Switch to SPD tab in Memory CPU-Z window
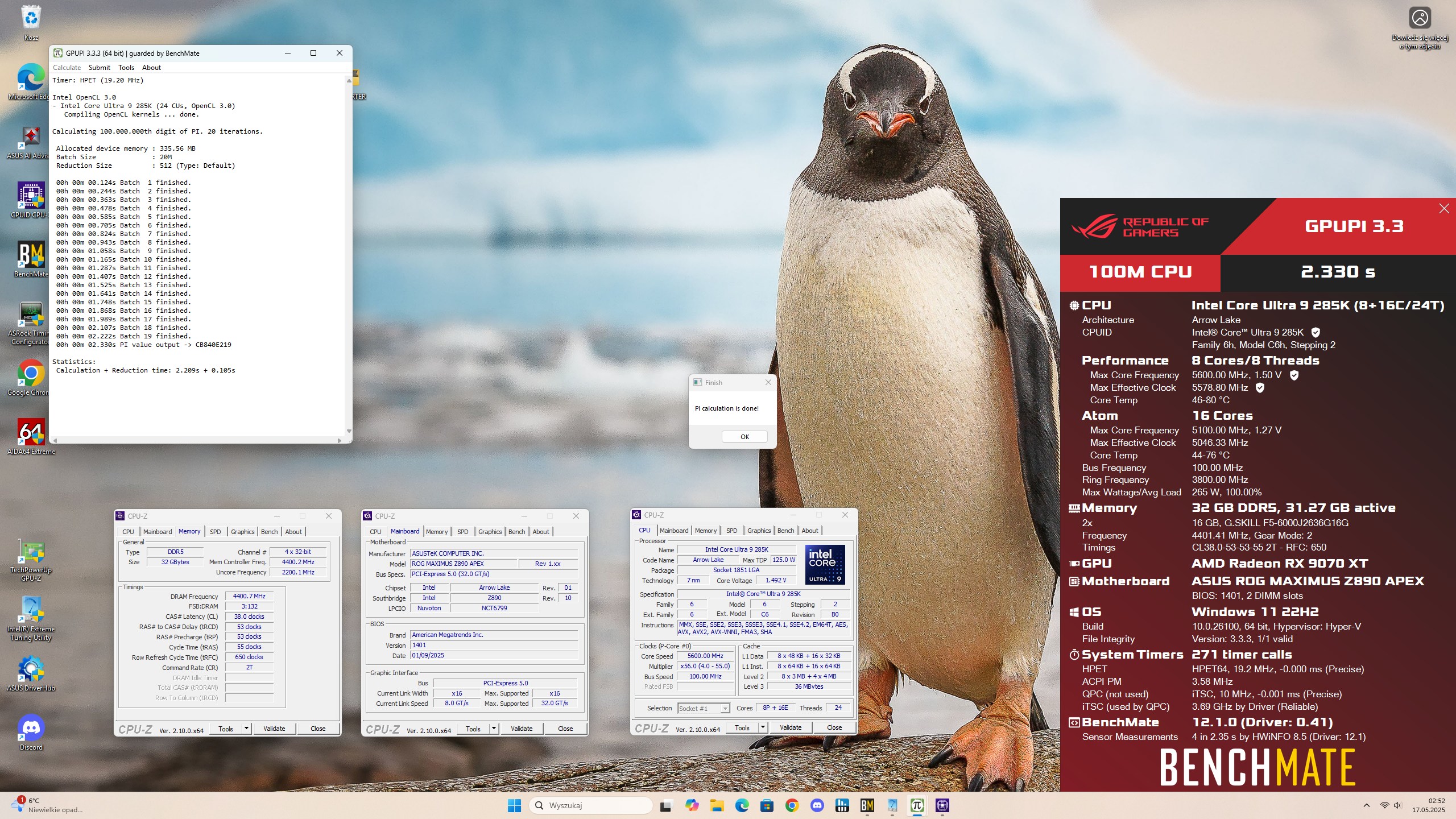The width and height of the screenshot is (1456, 819). (x=215, y=532)
